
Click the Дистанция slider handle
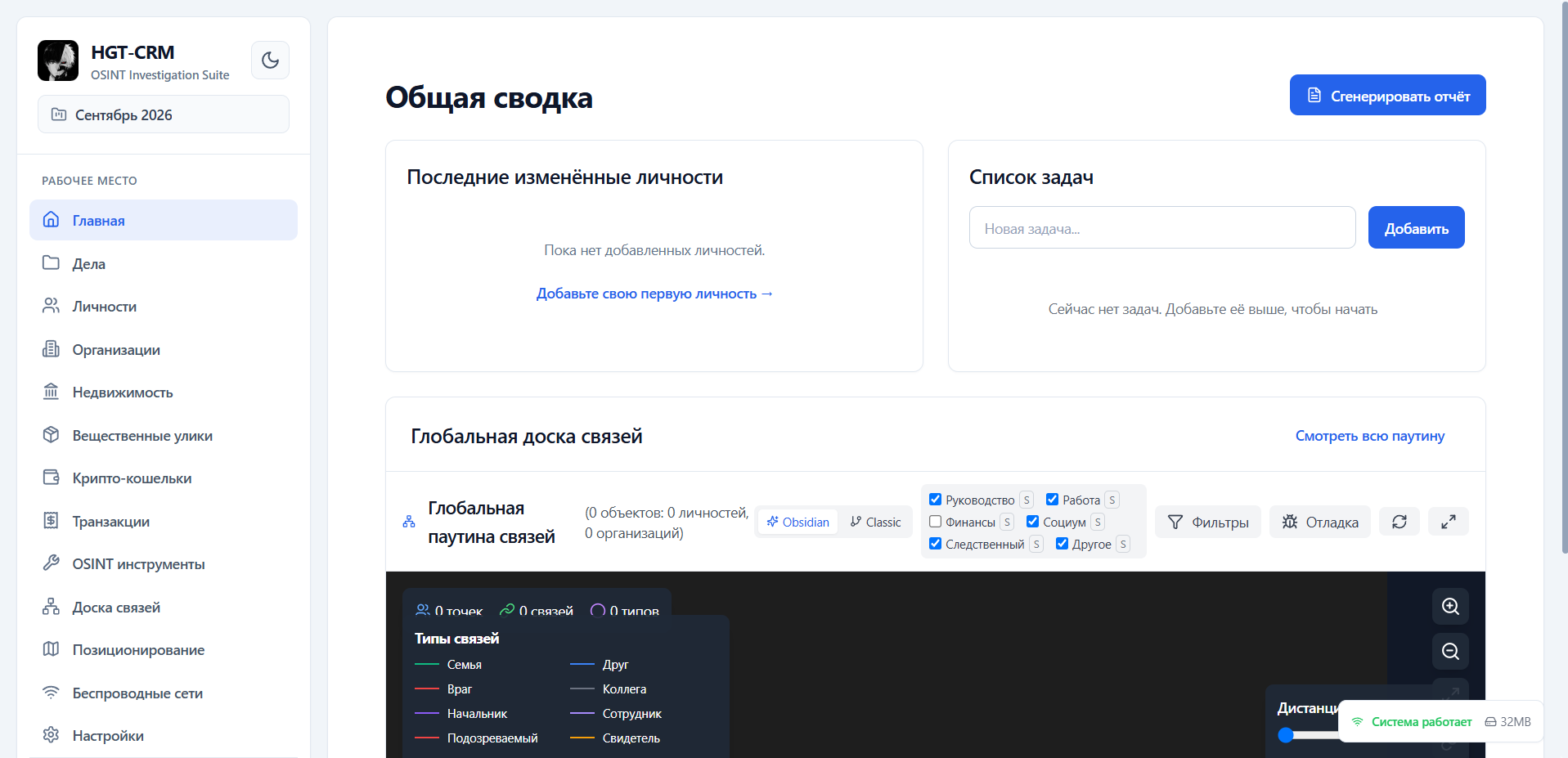tap(1286, 735)
